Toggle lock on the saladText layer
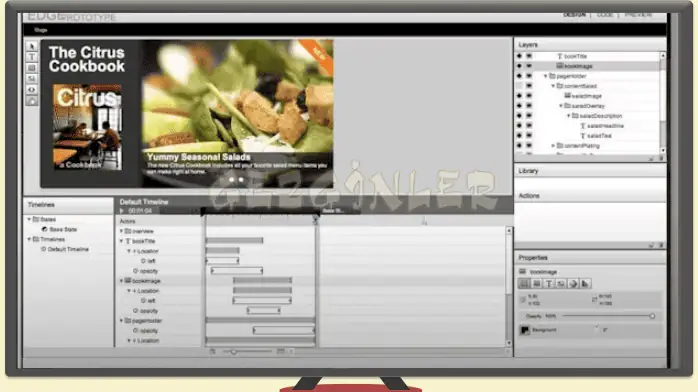This screenshot has width=698, height=392. [x=529, y=136]
